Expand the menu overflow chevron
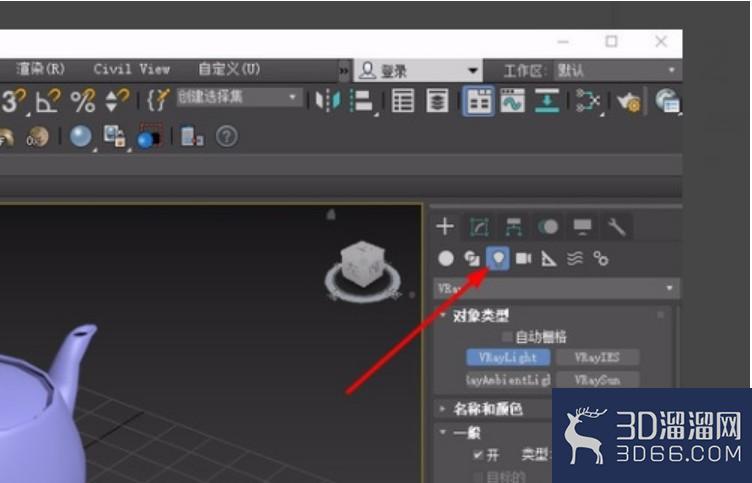This screenshot has width=752, height=483. tap(344, 71)
